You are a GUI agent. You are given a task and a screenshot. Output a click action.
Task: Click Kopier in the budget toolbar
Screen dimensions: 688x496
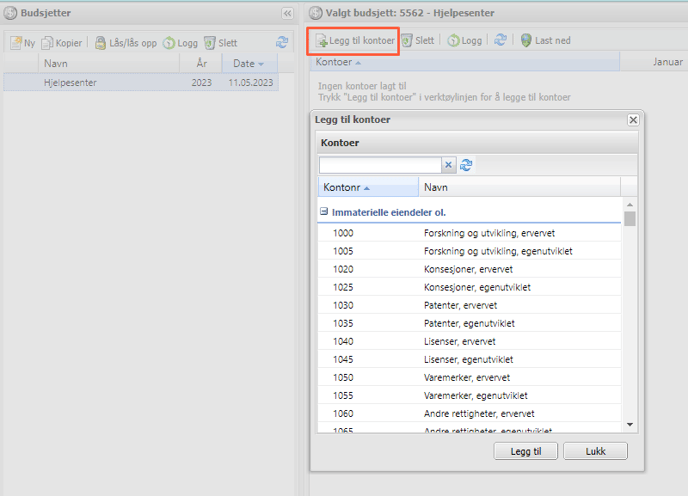click(62, 43)
